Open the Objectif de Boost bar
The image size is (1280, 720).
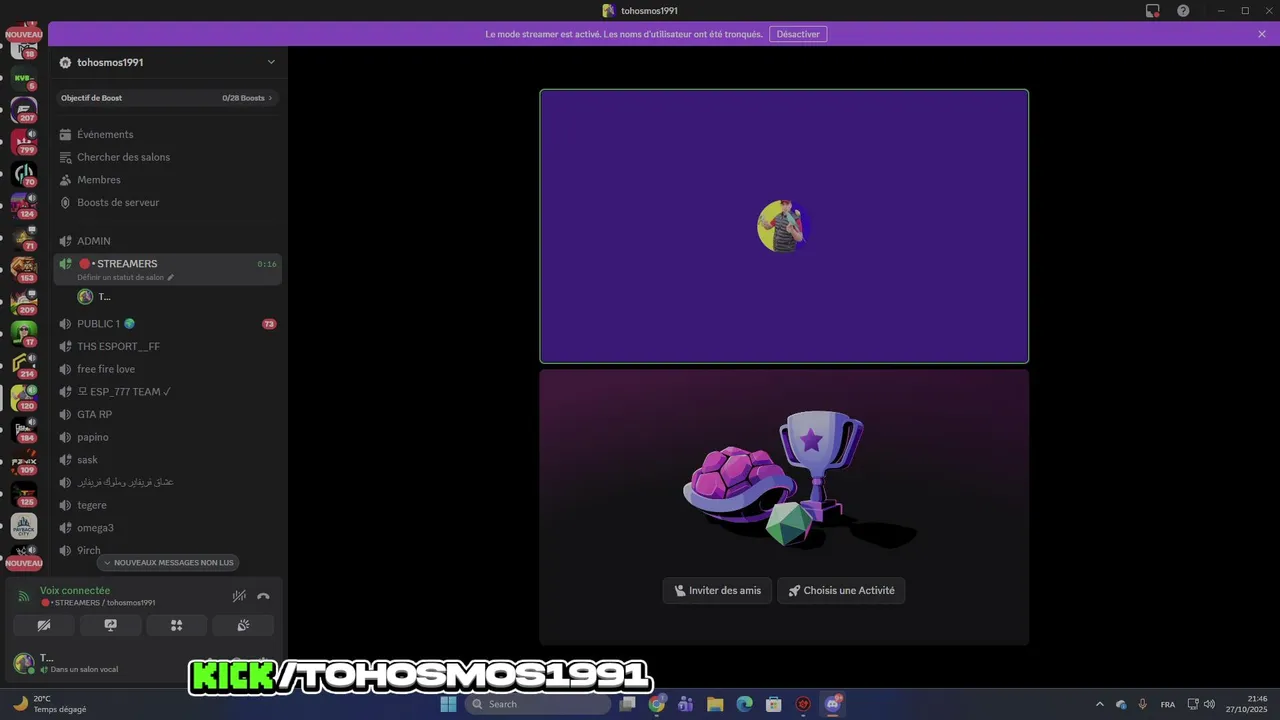167,98
